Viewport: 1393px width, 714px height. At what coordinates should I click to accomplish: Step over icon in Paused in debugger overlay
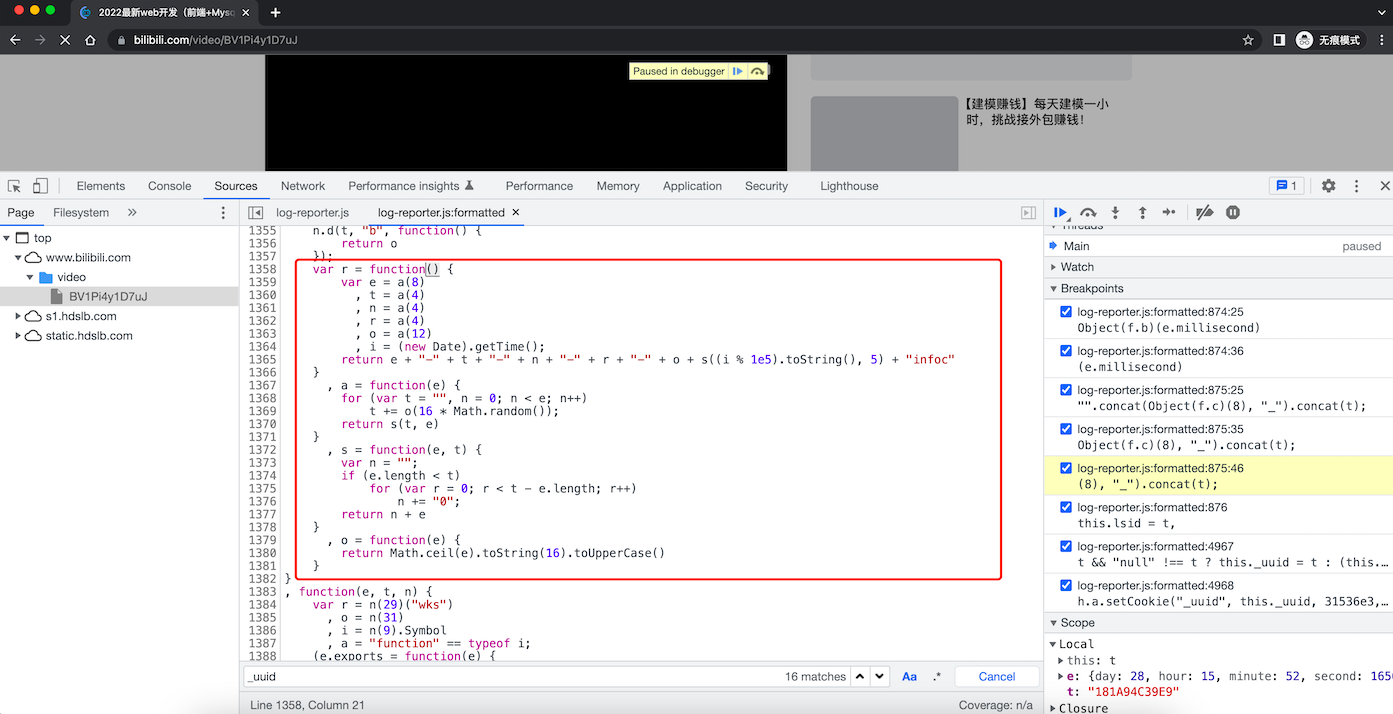pos(757,71)
